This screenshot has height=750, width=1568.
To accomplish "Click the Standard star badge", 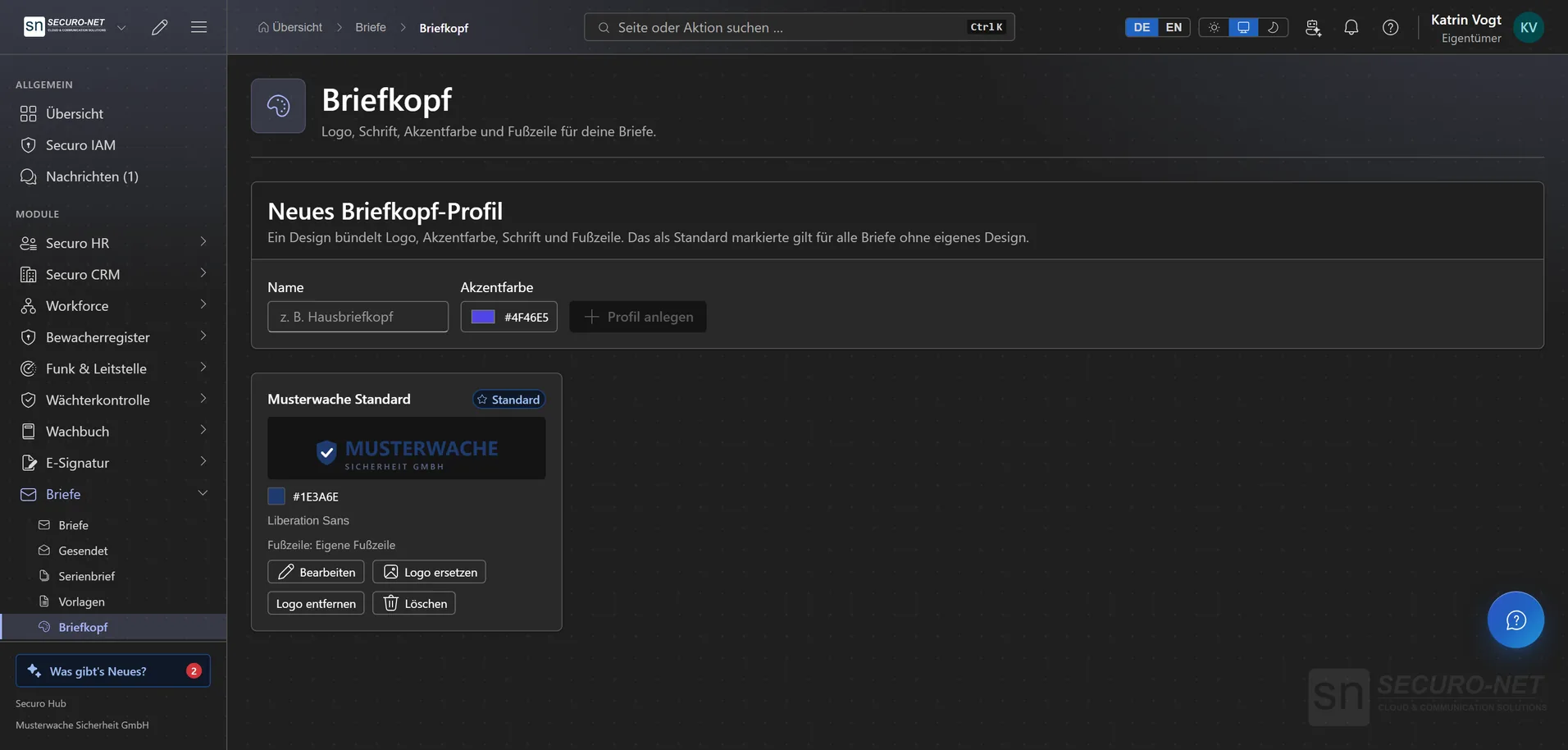I will pyautogui.click(x=508, y=400).
